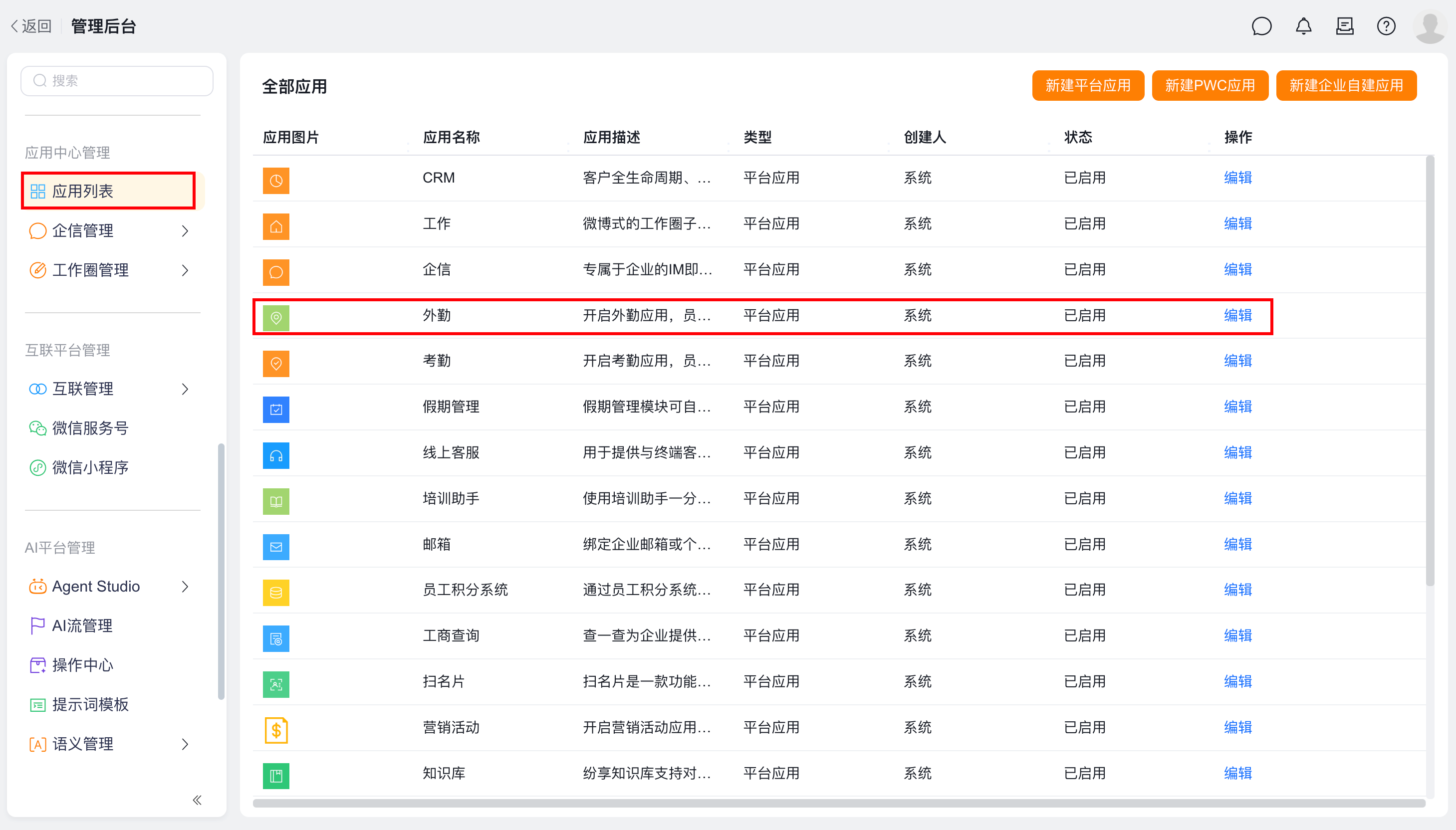The width and height of the screenshot is (1456, 830).
Task: Click the 新建PWC应用 button
Action: click(x=1210, y=85)
